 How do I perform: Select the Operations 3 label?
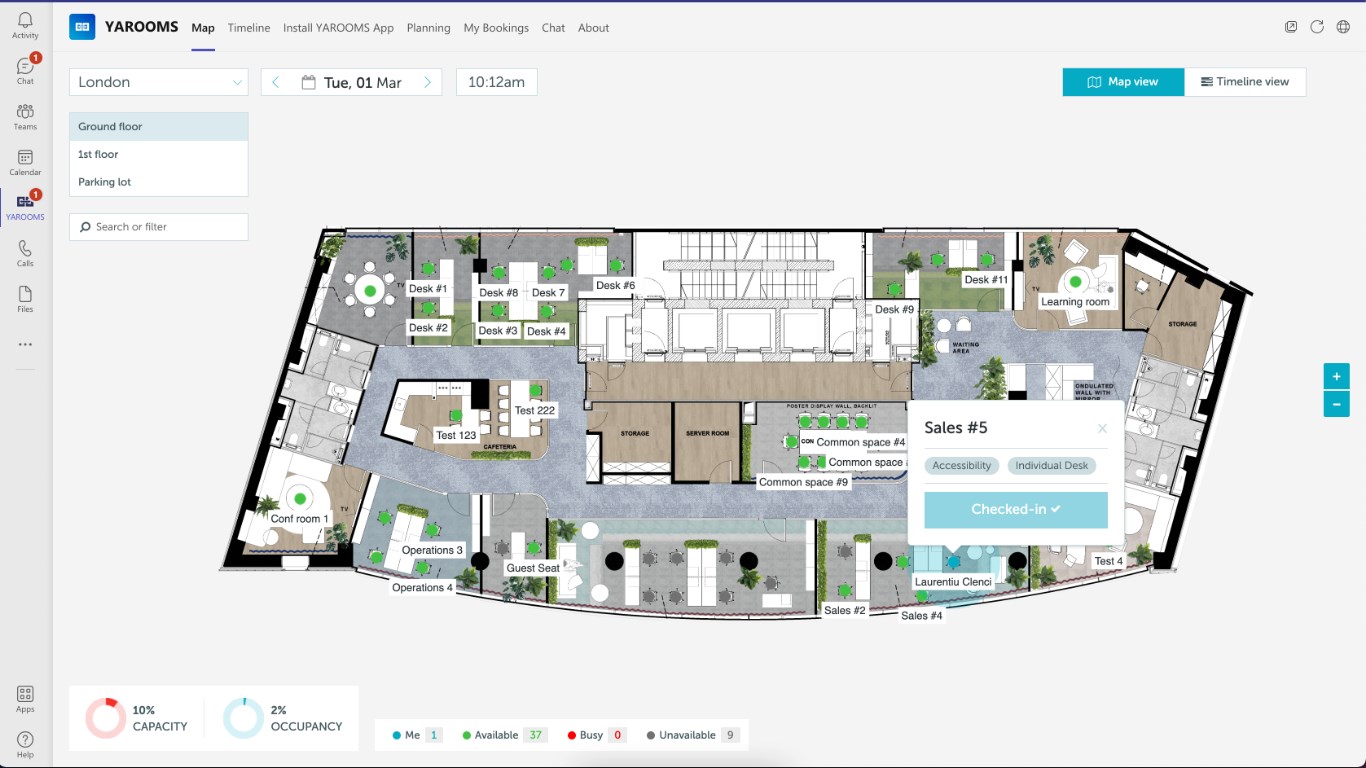tap(432, 550)
